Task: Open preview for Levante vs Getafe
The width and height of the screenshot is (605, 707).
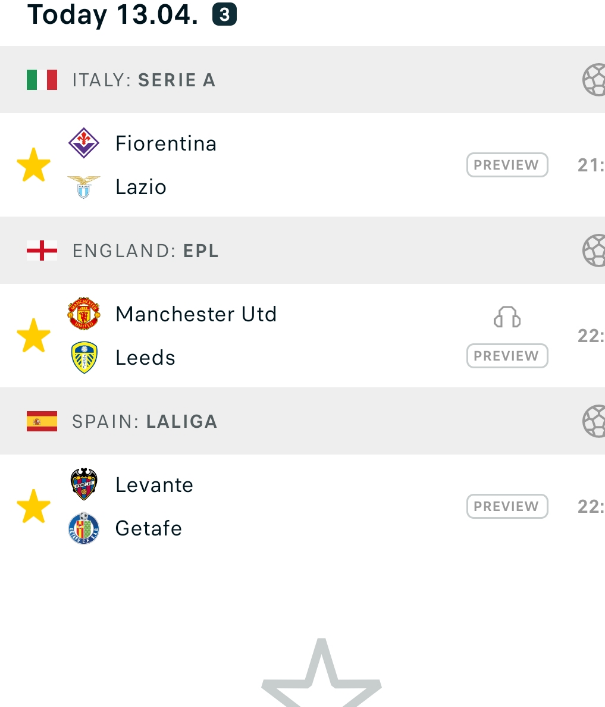Action: click(x=507, y=506)
